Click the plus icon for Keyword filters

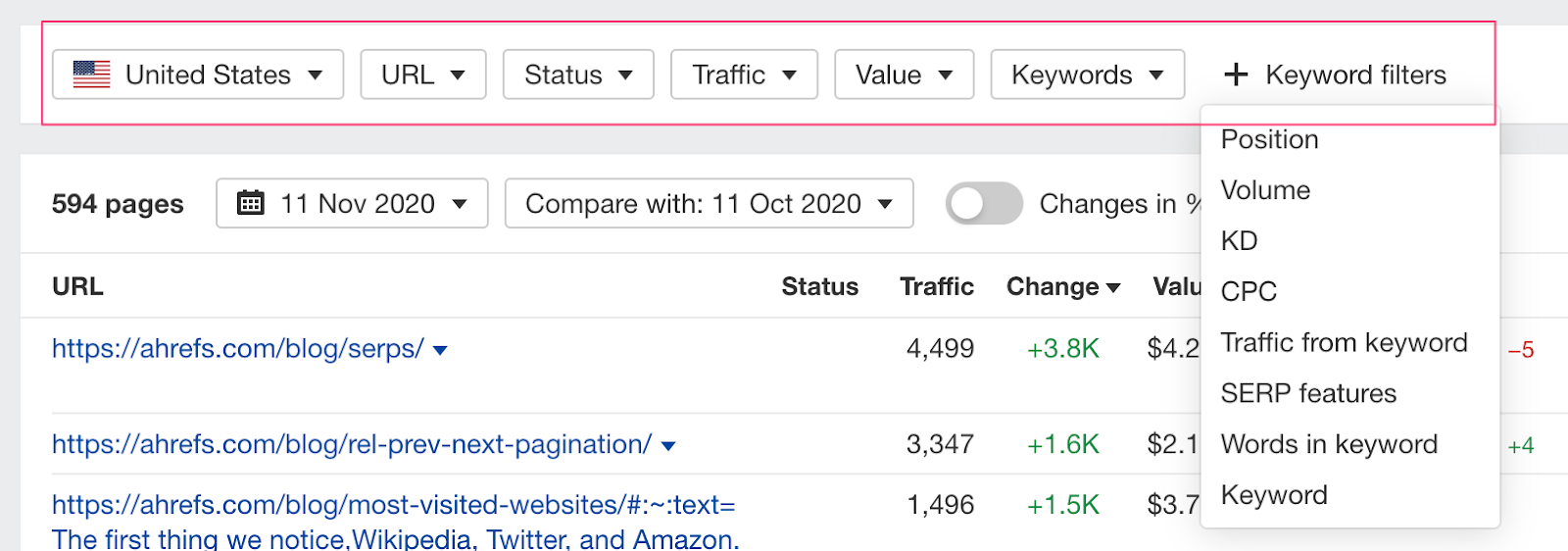click(1236, 75)
